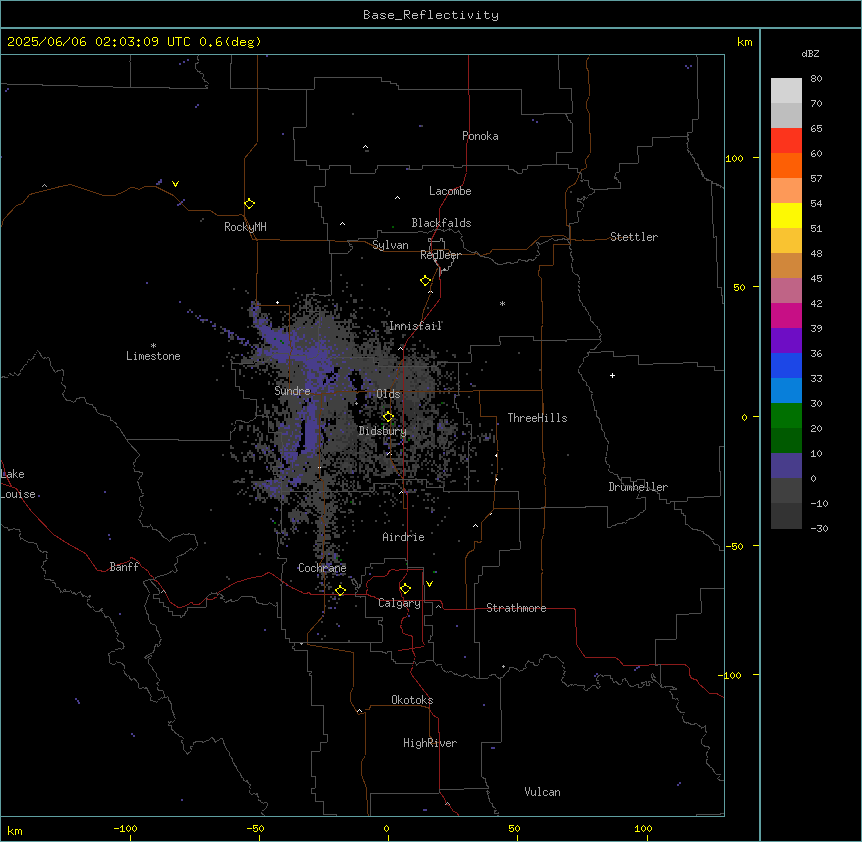Viewport: 862px width, 842px height.
Task: Click the magenta 39-42 dBZ legend band
Action: (x=786, y=315)
